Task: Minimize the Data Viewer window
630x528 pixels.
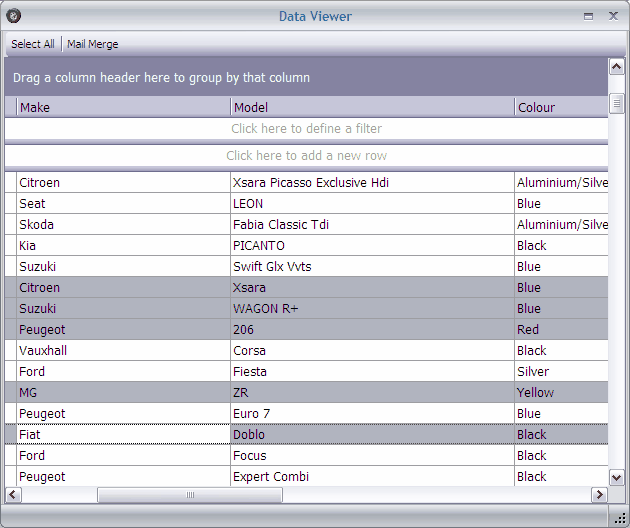Action: tap(588, 16)
